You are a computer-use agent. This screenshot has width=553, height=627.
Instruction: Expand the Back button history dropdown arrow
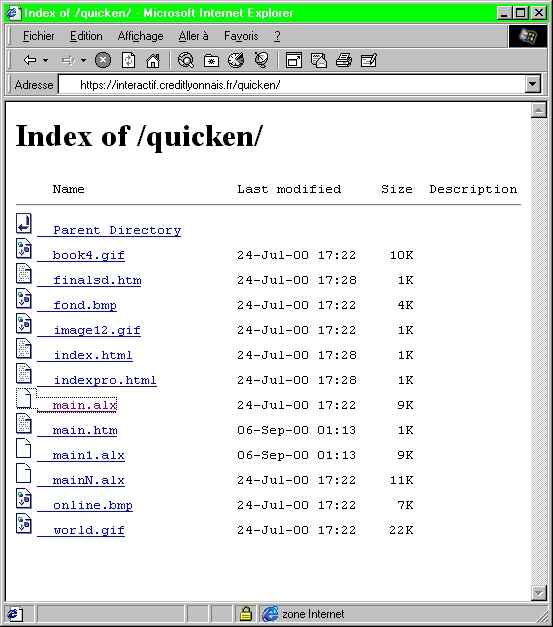(x=46, y=60)
